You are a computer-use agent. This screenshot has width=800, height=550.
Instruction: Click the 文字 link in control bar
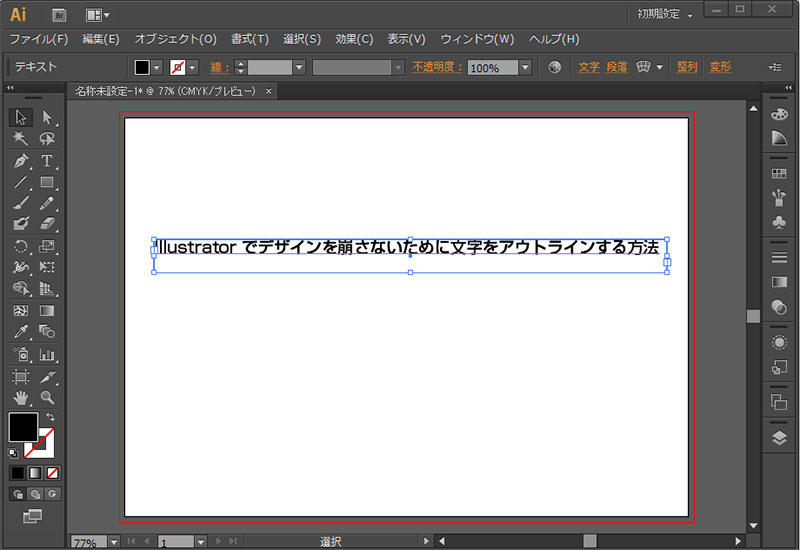pyautogui.click(x=589, y=67)
